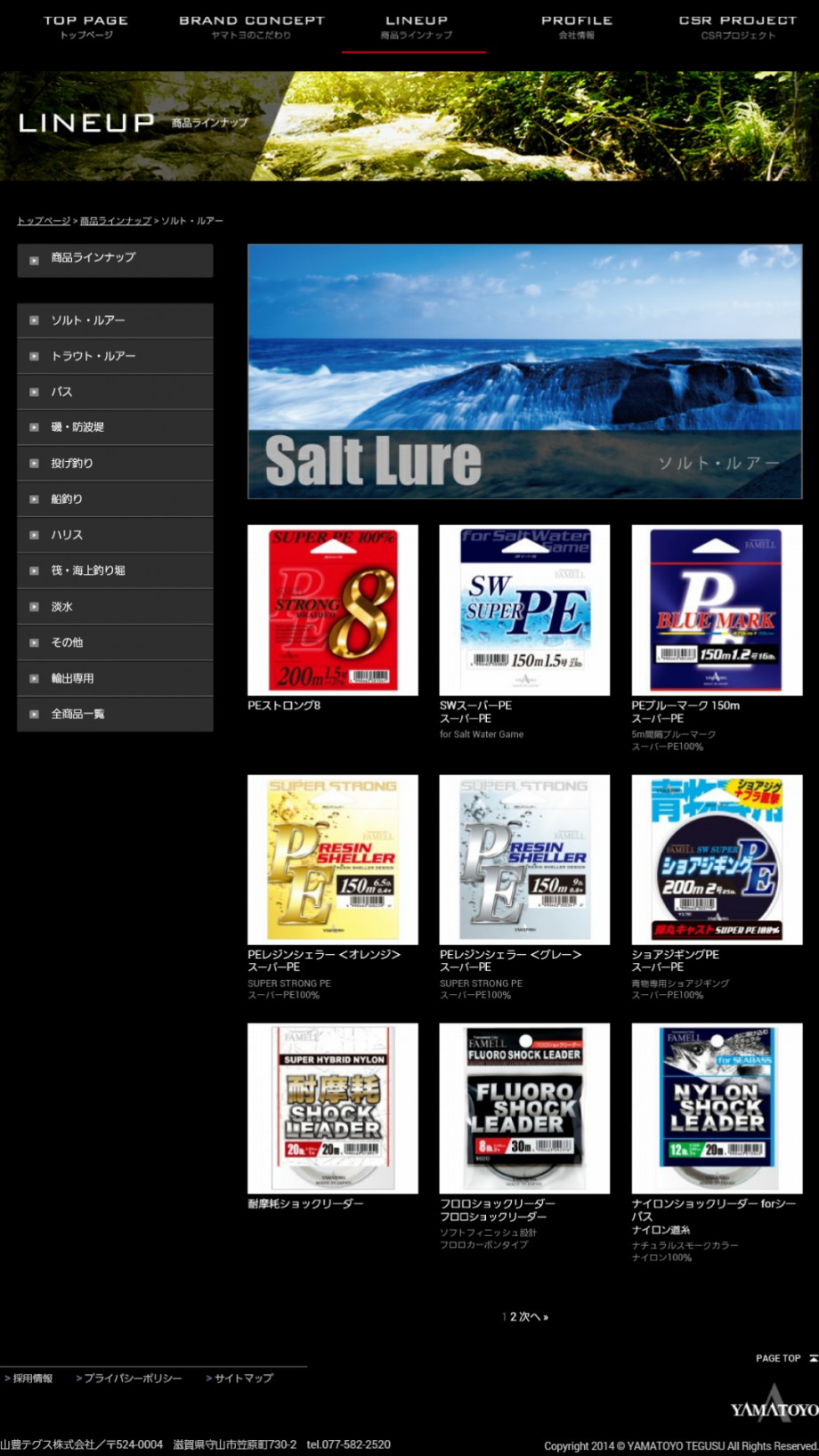Open the 投げ釣り sidebar category
Screen dimensions: 819x1456
[115, 463]
